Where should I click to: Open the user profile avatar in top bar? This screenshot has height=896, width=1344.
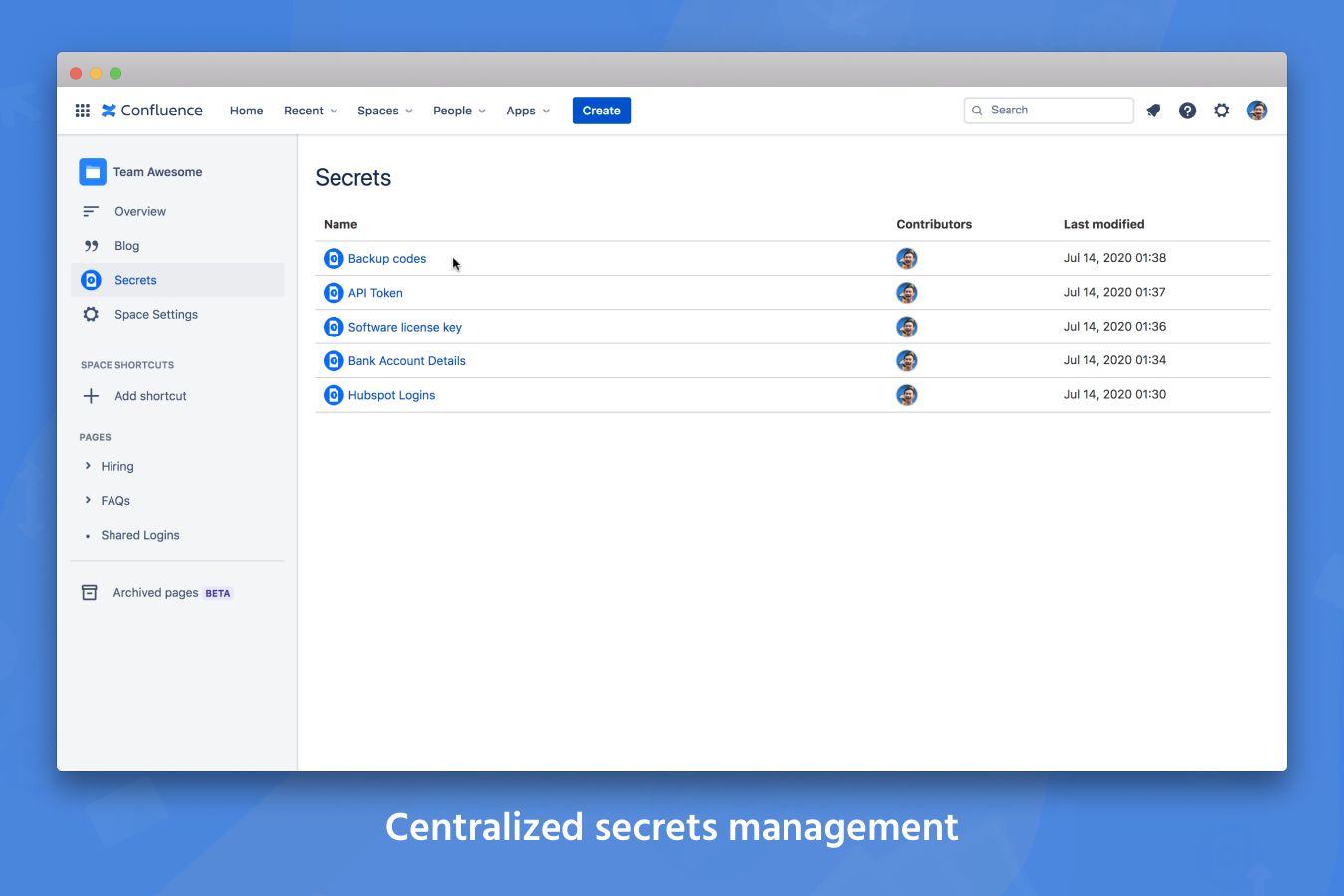coord(1257,111)
